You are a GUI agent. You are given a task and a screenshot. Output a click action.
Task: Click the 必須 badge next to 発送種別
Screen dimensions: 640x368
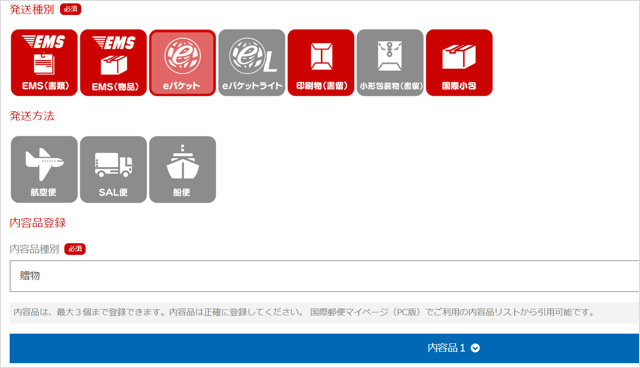(71, 9)
